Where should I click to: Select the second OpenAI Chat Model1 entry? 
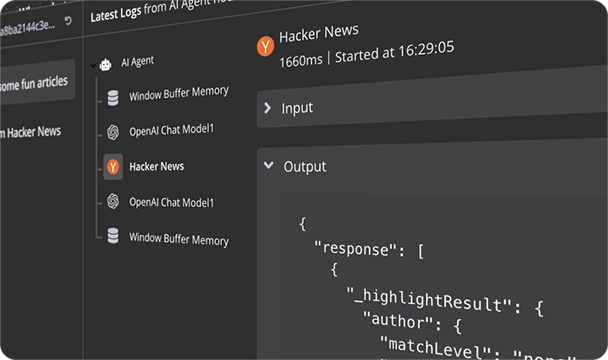(171, 202)
